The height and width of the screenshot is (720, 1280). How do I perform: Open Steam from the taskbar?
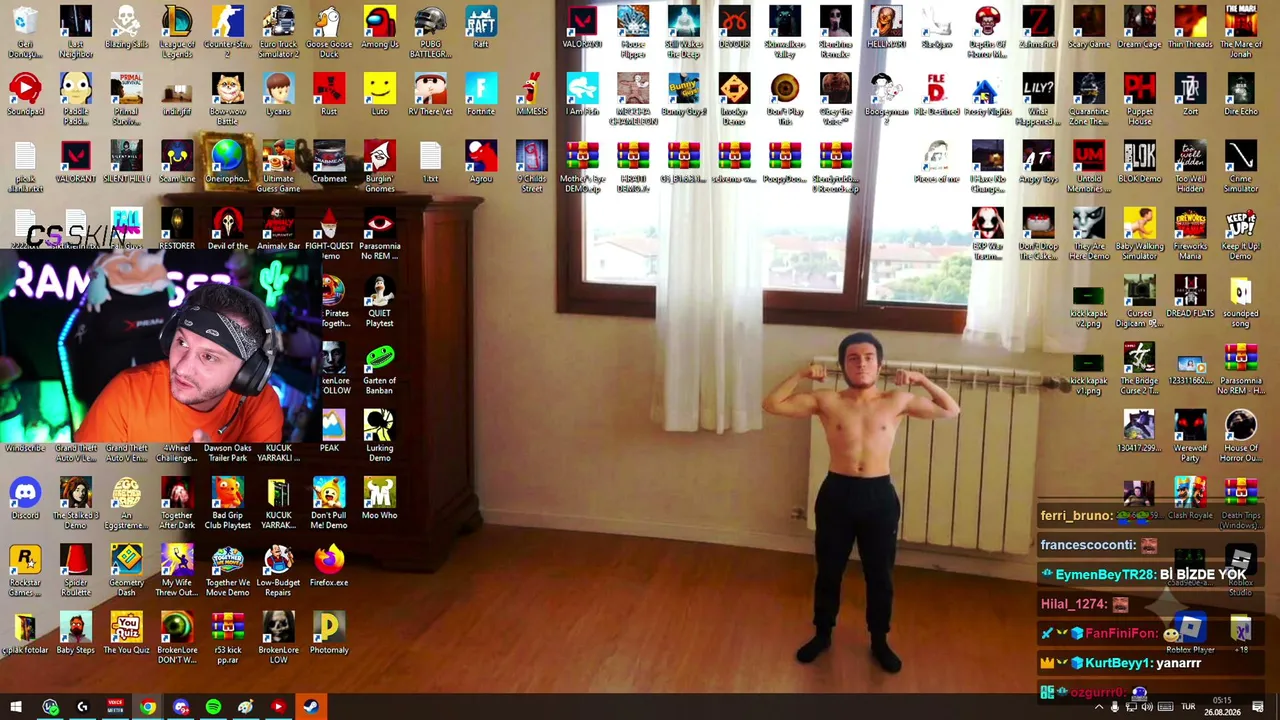coord(311,707)
